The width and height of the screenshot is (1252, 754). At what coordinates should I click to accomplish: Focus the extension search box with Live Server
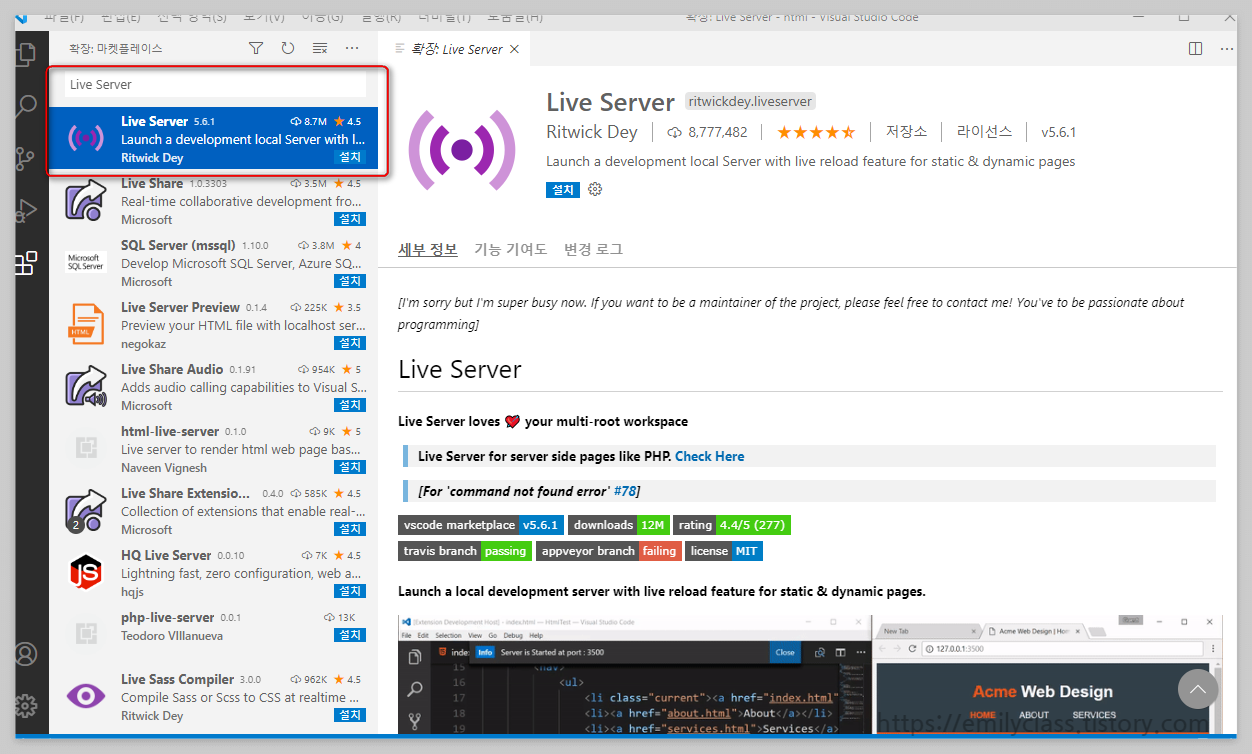pos(216,85)
